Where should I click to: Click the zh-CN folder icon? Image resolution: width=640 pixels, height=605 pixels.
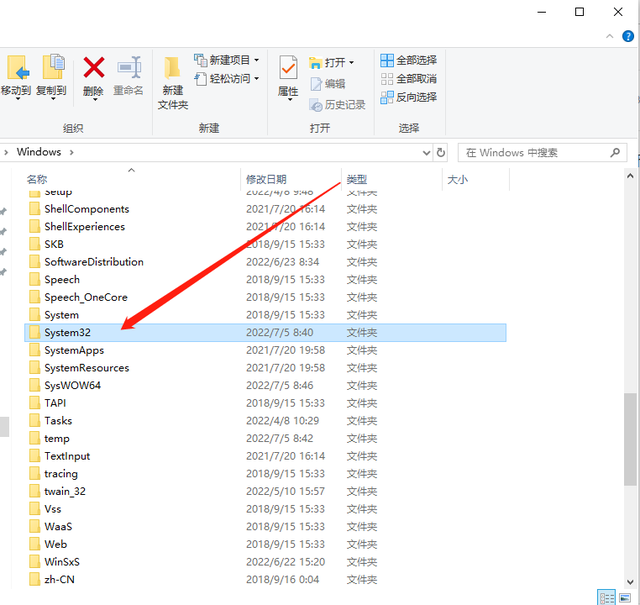pyautogui.click(x=34, y=579)
